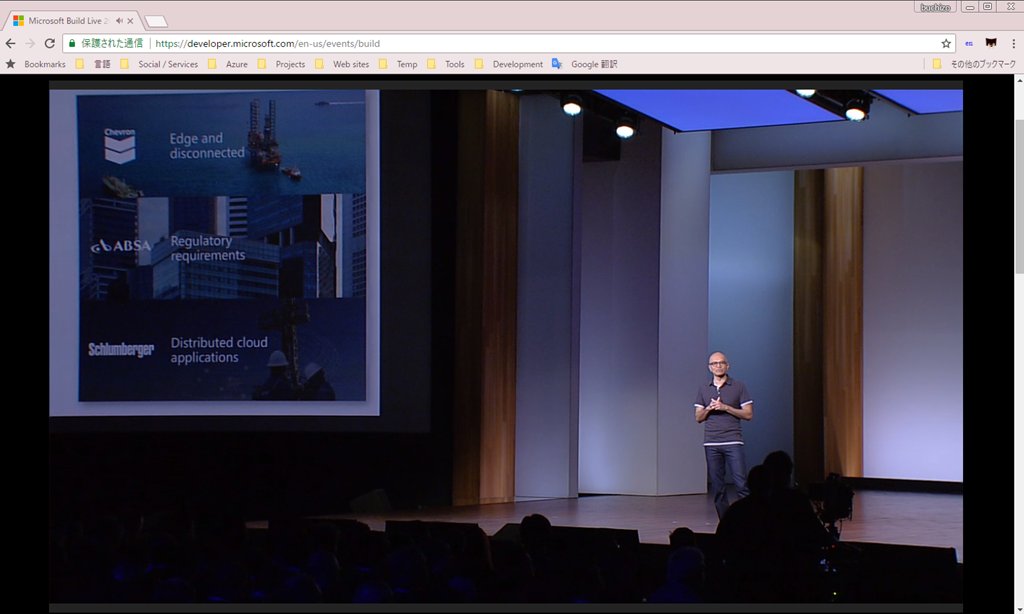Click the cat-face extension icon
This screenshot has width=1024, height=614.
click(991, 44)
